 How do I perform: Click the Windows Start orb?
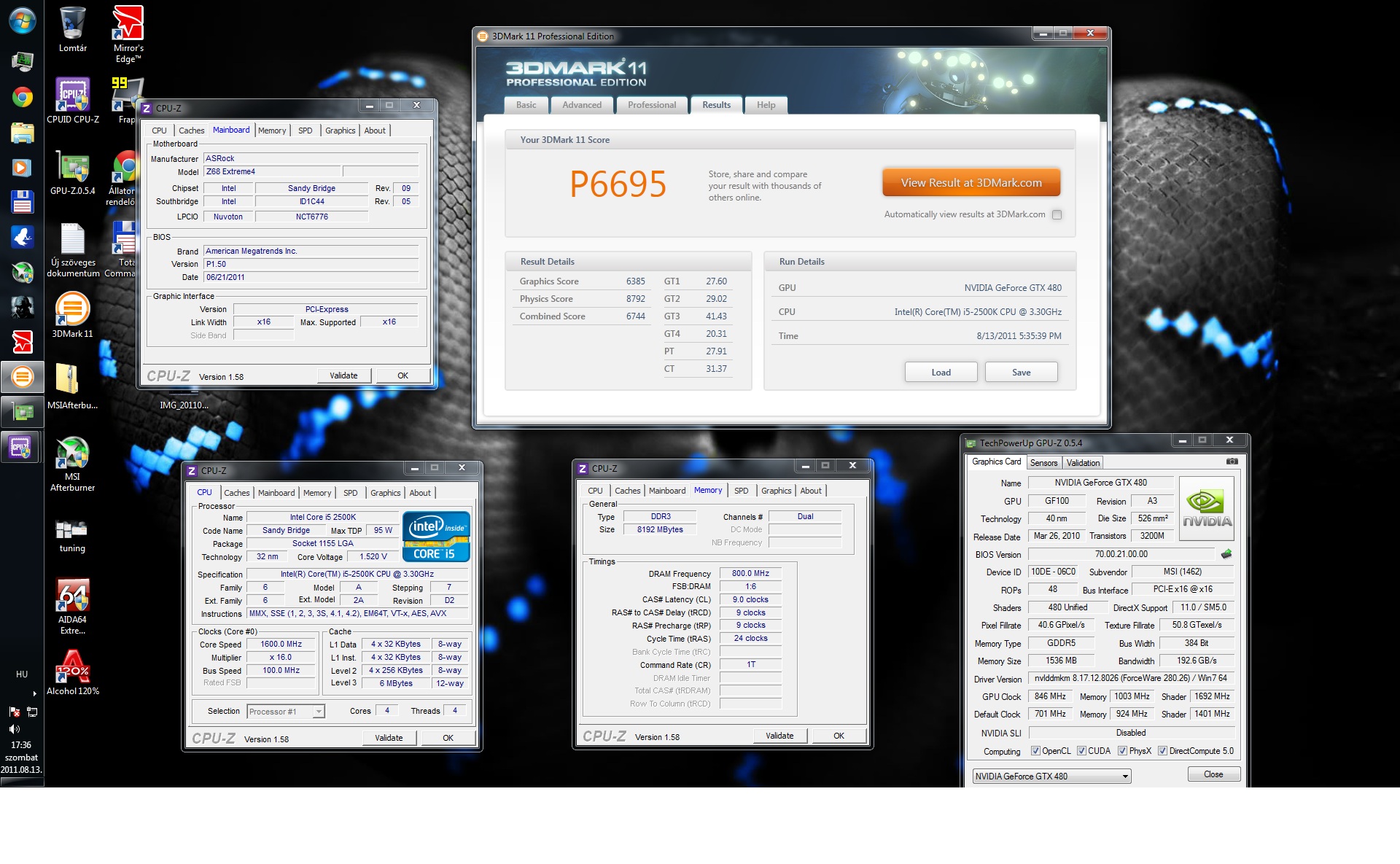click(x=22, y=20)
